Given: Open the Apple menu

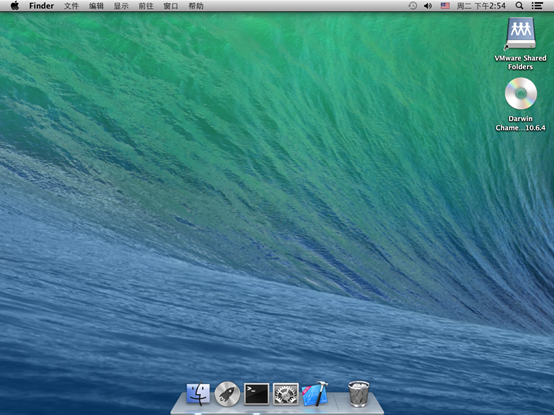Looking at the screenshot, I should click(x=14, y=6).
